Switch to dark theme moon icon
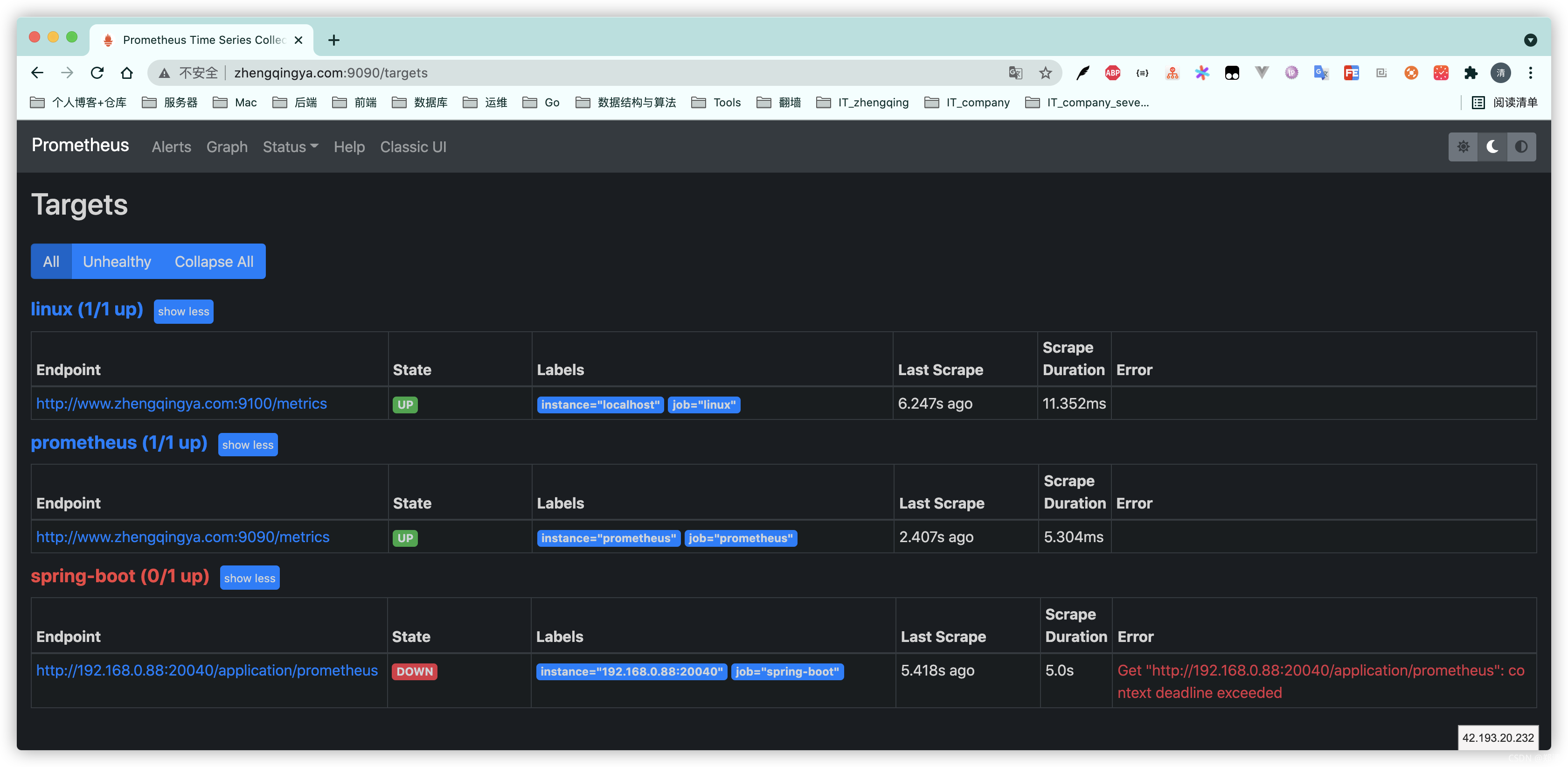The width and height of the screenshot is (1568, 767). click(x=1492, y=146)
